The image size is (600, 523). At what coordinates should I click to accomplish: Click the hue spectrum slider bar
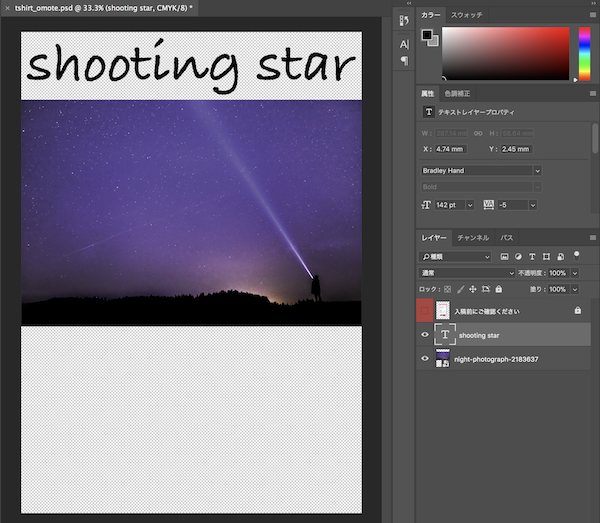click(x=584, y=54)
